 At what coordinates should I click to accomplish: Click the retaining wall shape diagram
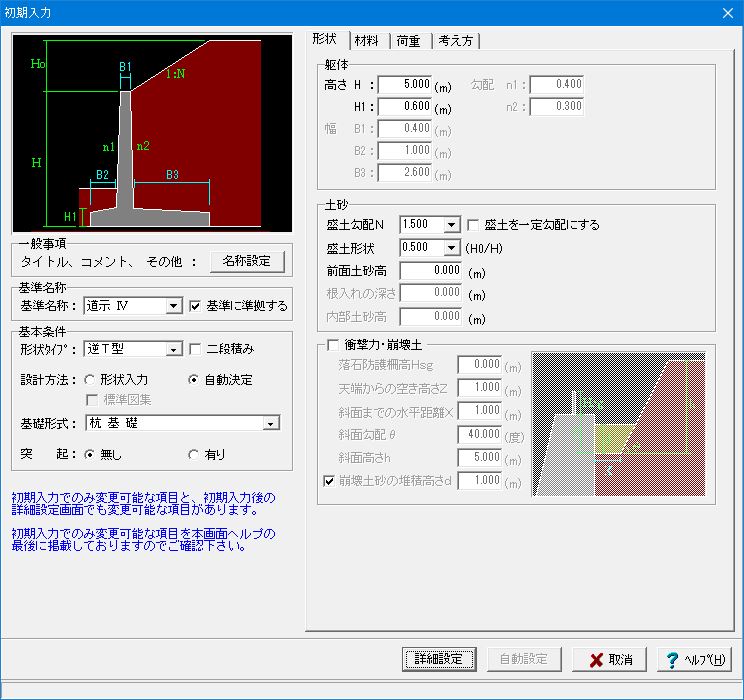click(x=152, y=133)
